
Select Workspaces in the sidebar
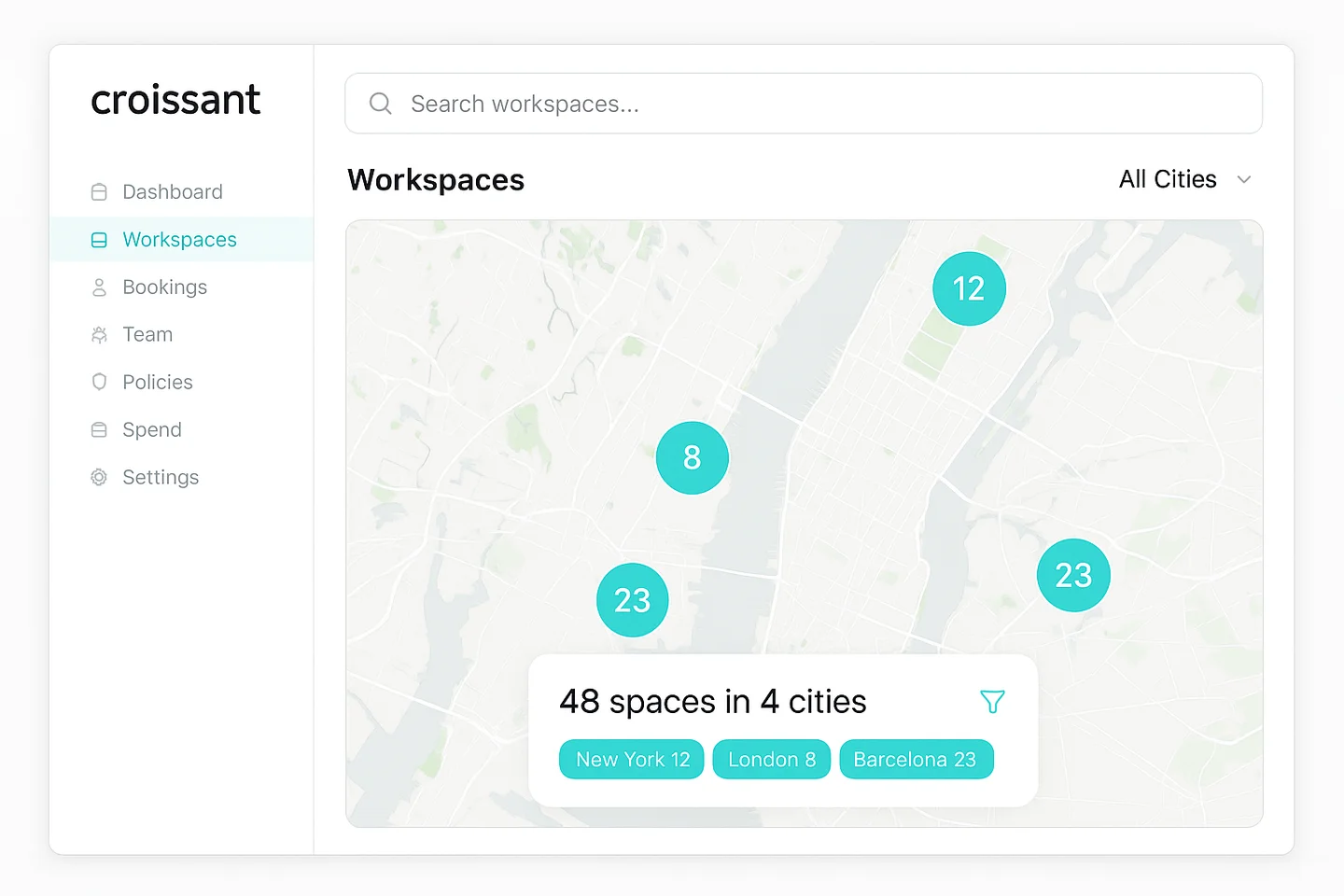pyautogui.click(x=182, y=240)
